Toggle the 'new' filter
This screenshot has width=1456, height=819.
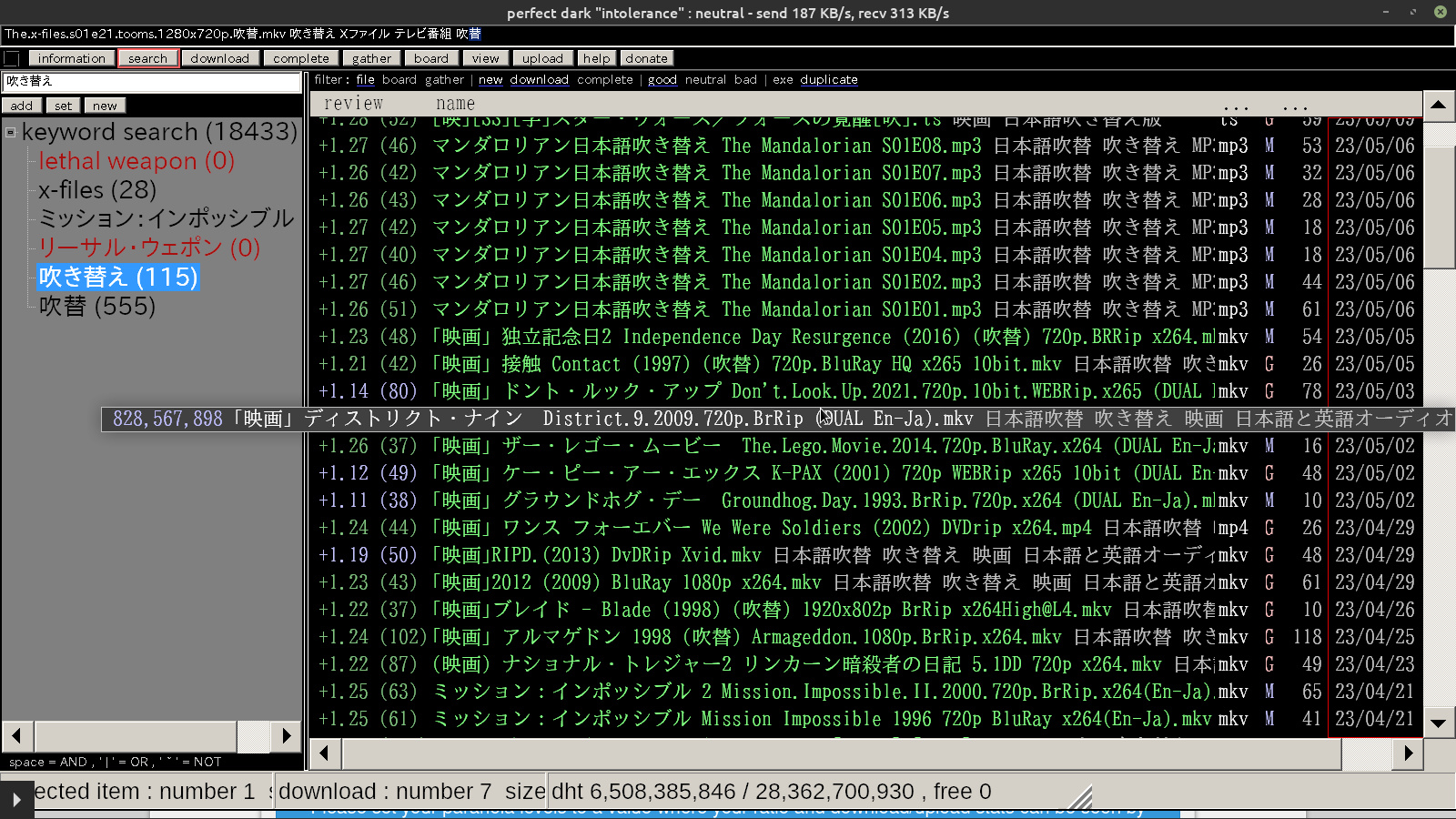click(490, 80)
